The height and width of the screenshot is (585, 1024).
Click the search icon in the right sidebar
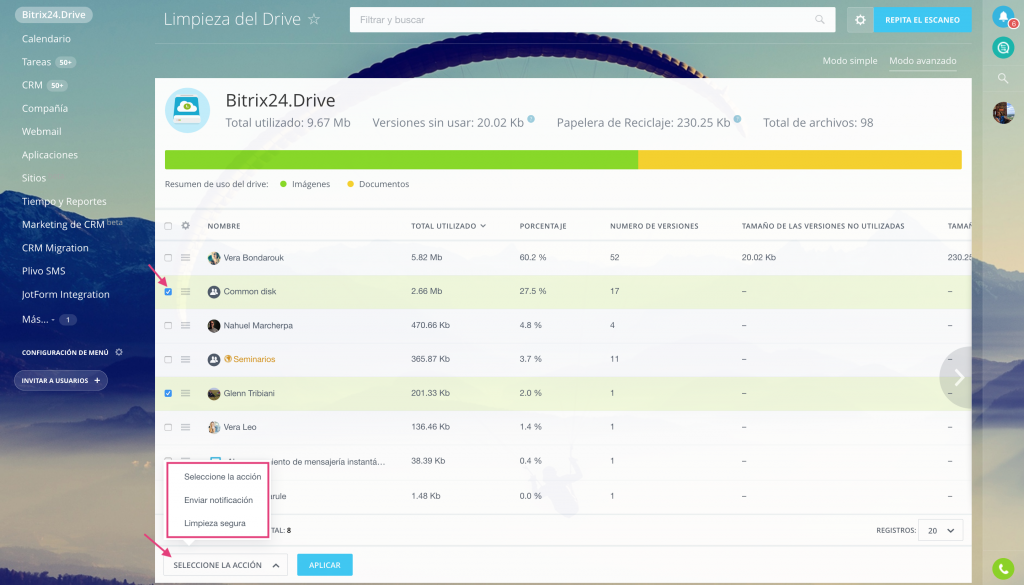coord(1003,78)
